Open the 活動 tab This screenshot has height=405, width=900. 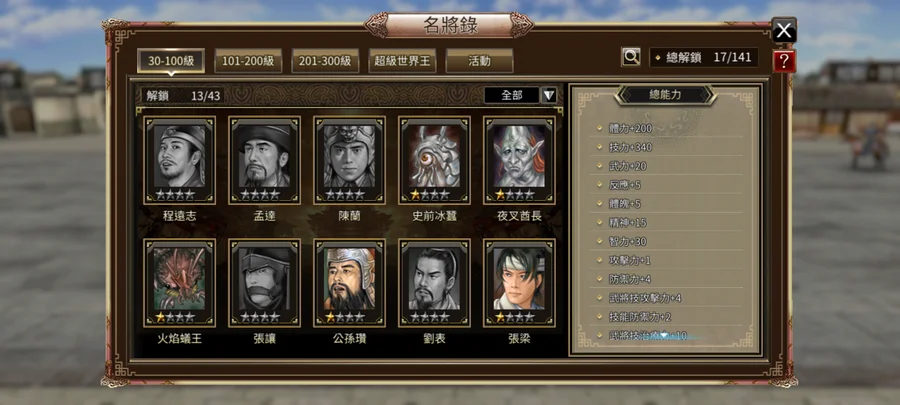pos(479,61)
